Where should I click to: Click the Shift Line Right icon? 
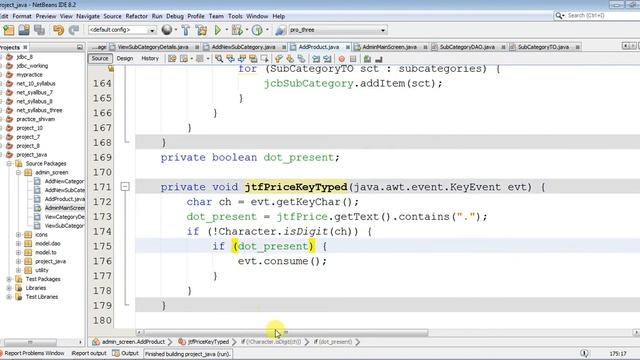[x=327, y=59]
